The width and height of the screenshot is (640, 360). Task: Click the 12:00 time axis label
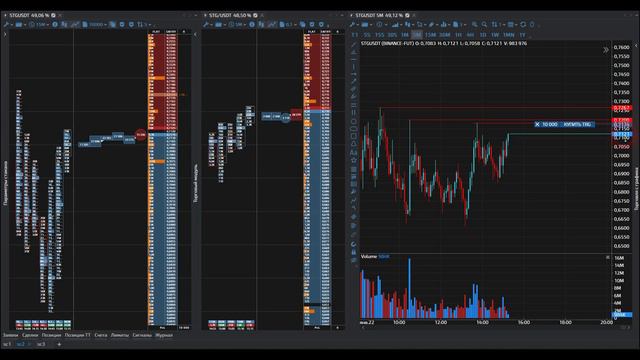click(x=441, y=322)
